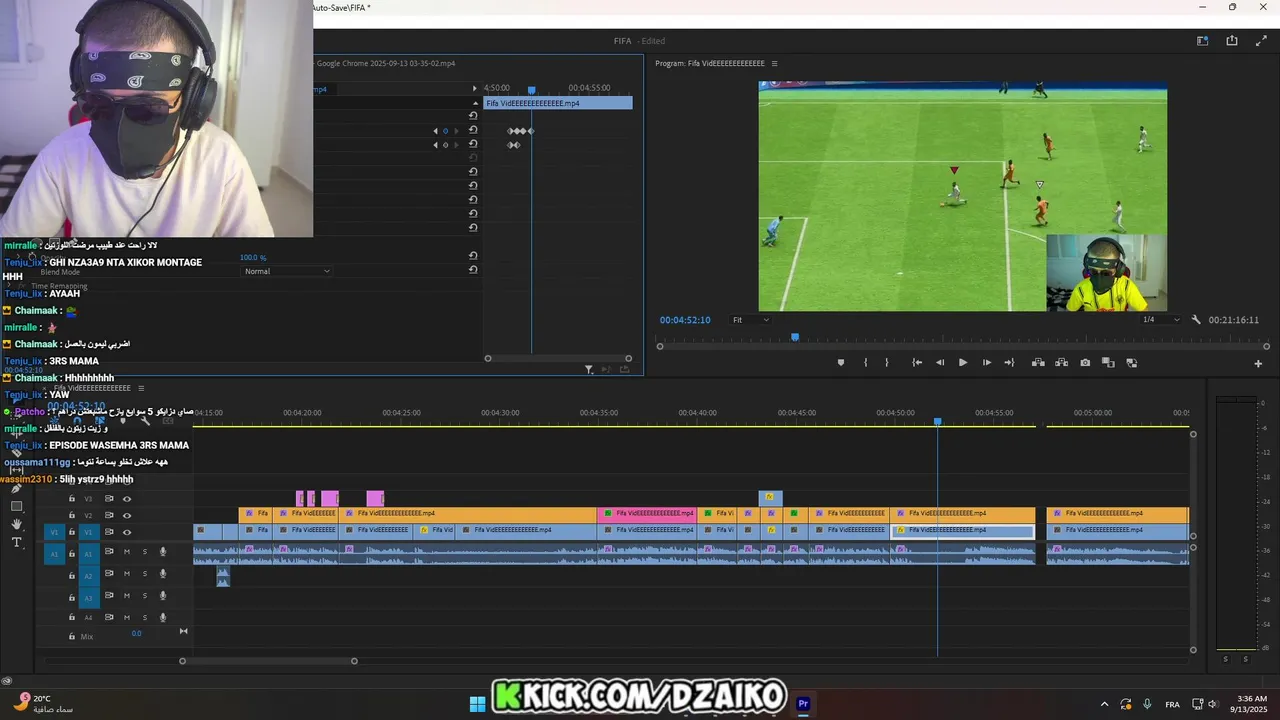Click the Mark In button
Viewport: 1280px width, 720px height.
tap(865, 363)
